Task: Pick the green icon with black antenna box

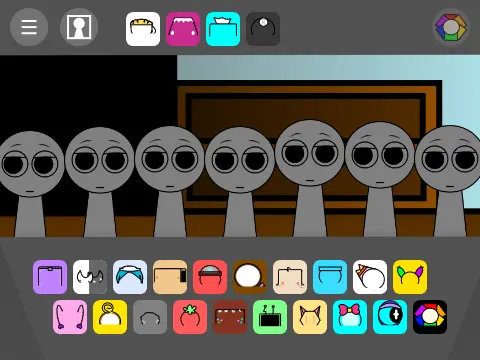Action: tap(270, 317)
